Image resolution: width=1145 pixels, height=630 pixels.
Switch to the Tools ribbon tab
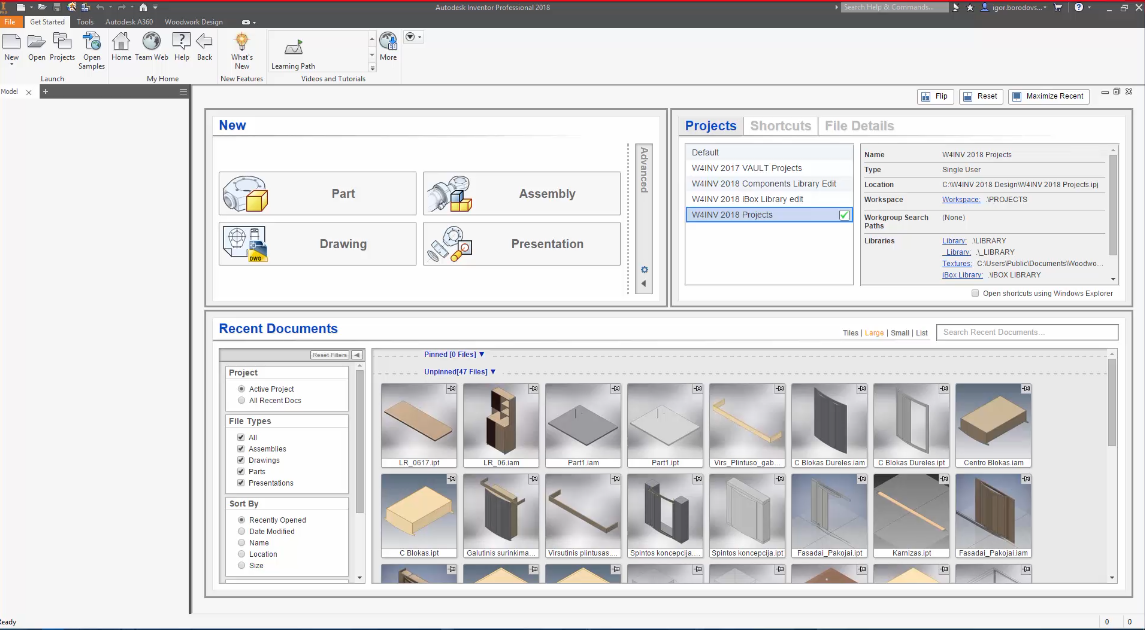(x=85, y=22)
